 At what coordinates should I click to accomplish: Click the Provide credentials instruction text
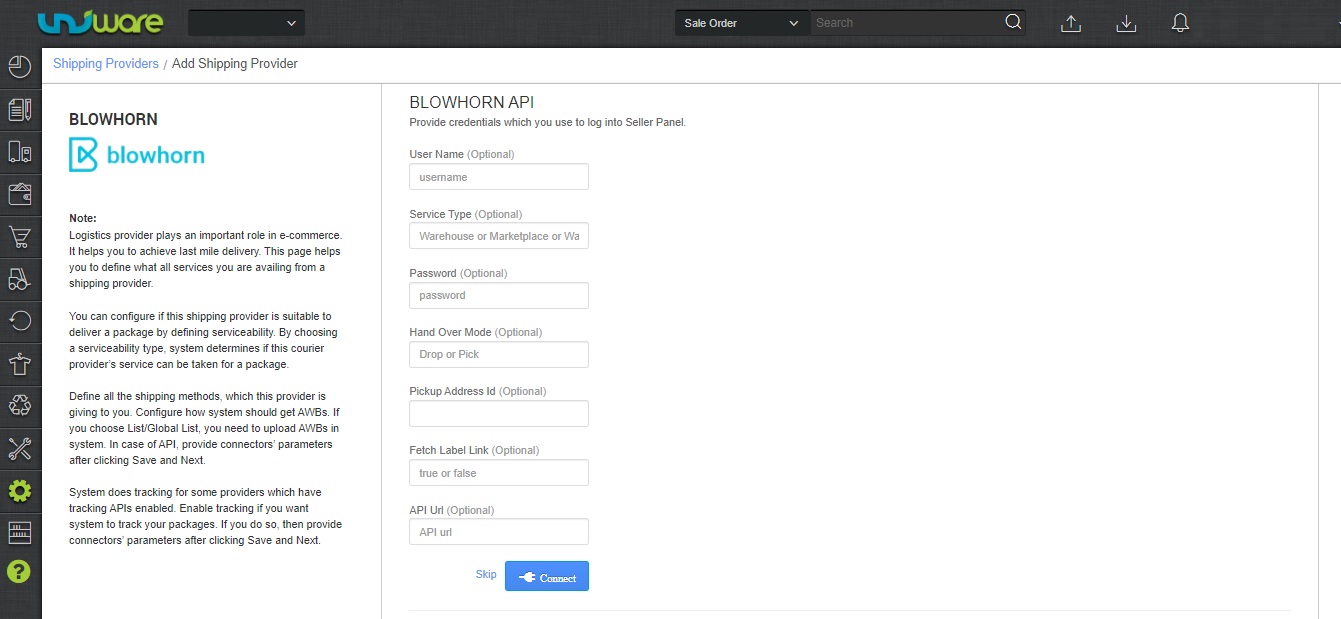(x=548, y=122)
